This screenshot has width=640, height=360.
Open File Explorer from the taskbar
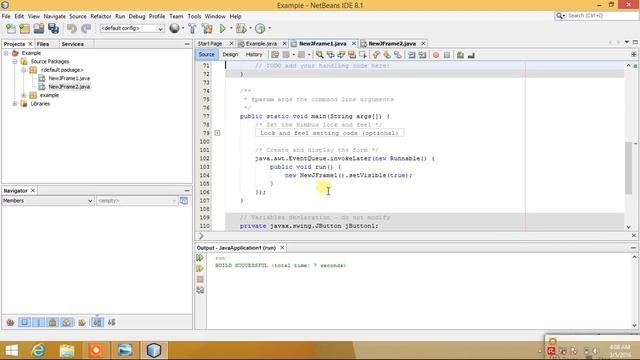pyautogui.click(x=67, y=350)
